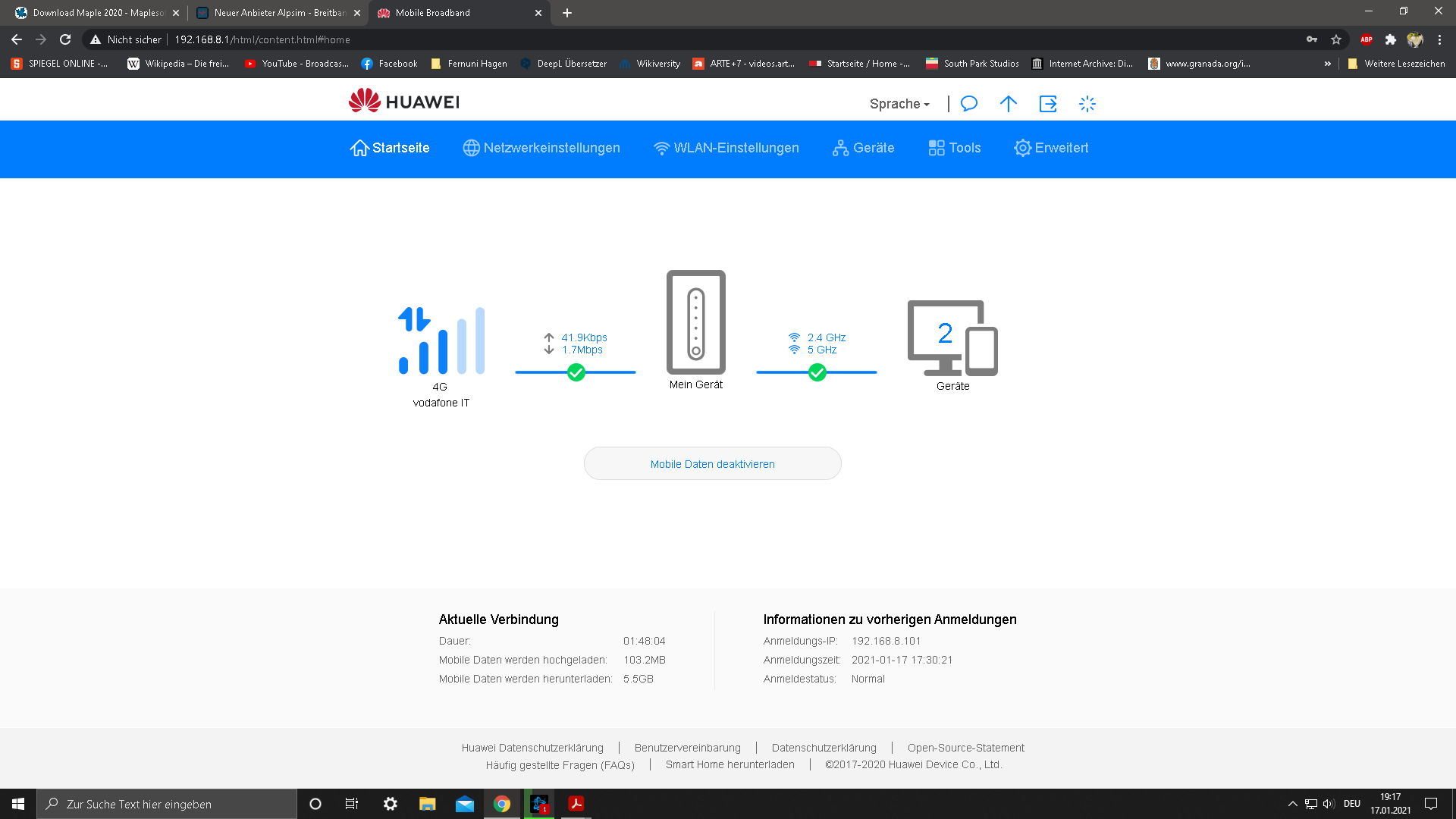Open Task View in taskbar
The height and width of the screenshot is (819, 1456).
pos(352,804)
